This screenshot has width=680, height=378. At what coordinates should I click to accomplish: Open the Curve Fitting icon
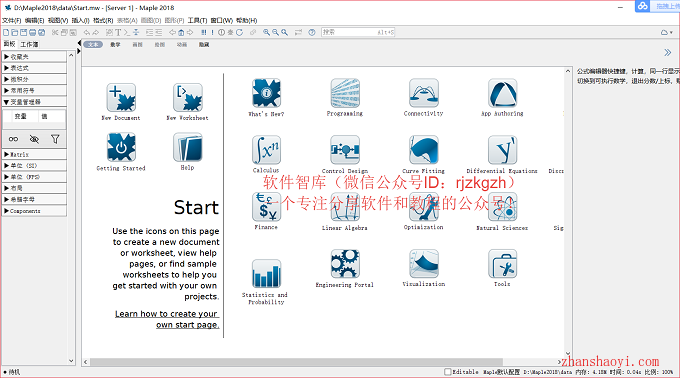[424, 150]
